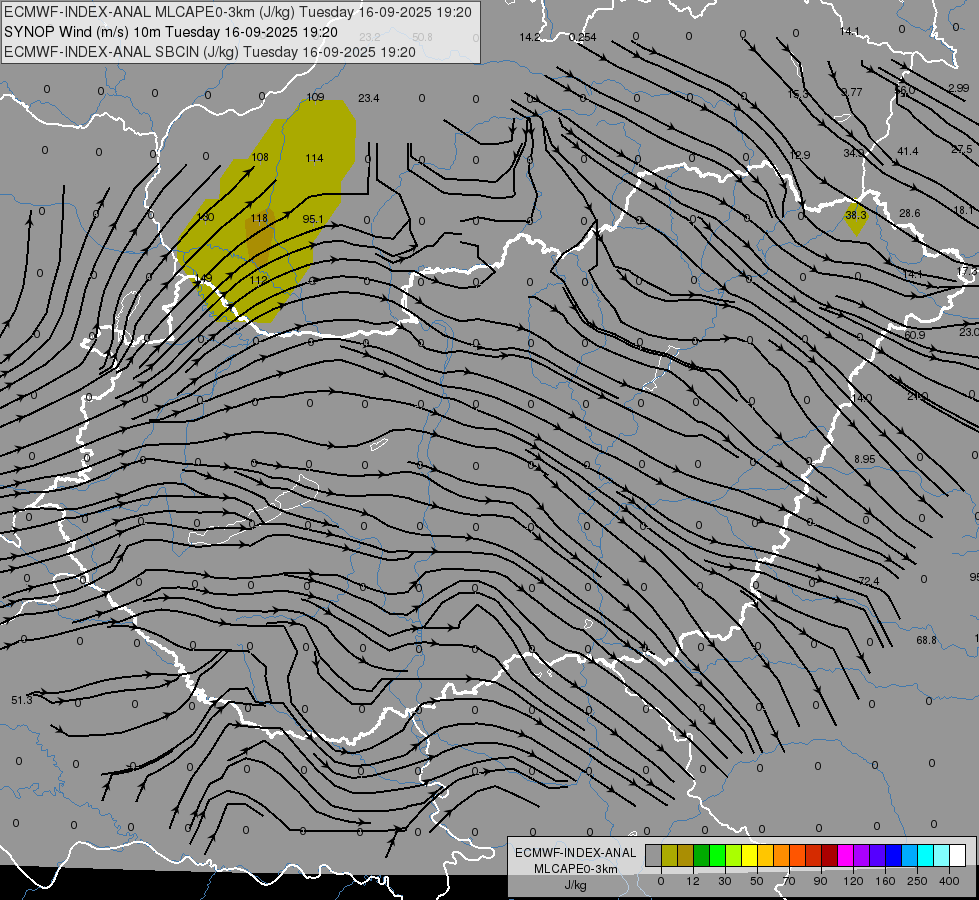Pick the pure blue swatch after 160
979x900 pixels.
893,855
